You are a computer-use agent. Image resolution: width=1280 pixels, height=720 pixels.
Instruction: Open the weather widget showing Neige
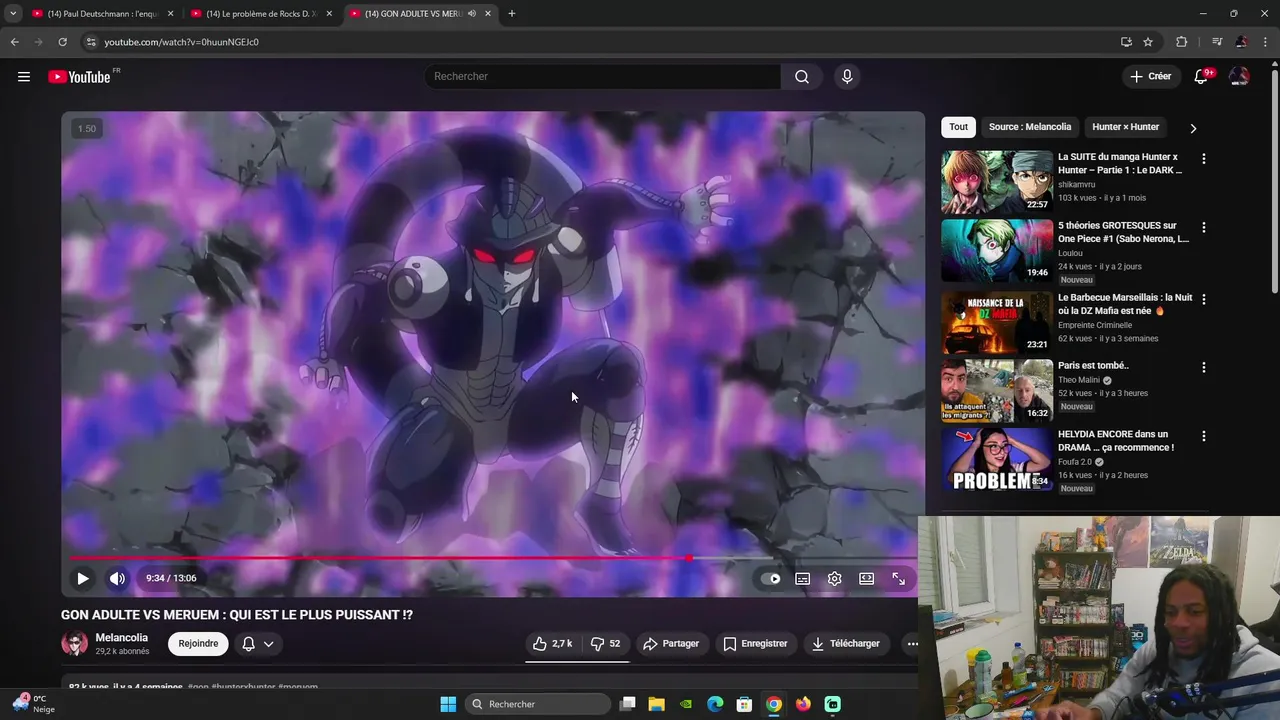(x=32, y=704)
